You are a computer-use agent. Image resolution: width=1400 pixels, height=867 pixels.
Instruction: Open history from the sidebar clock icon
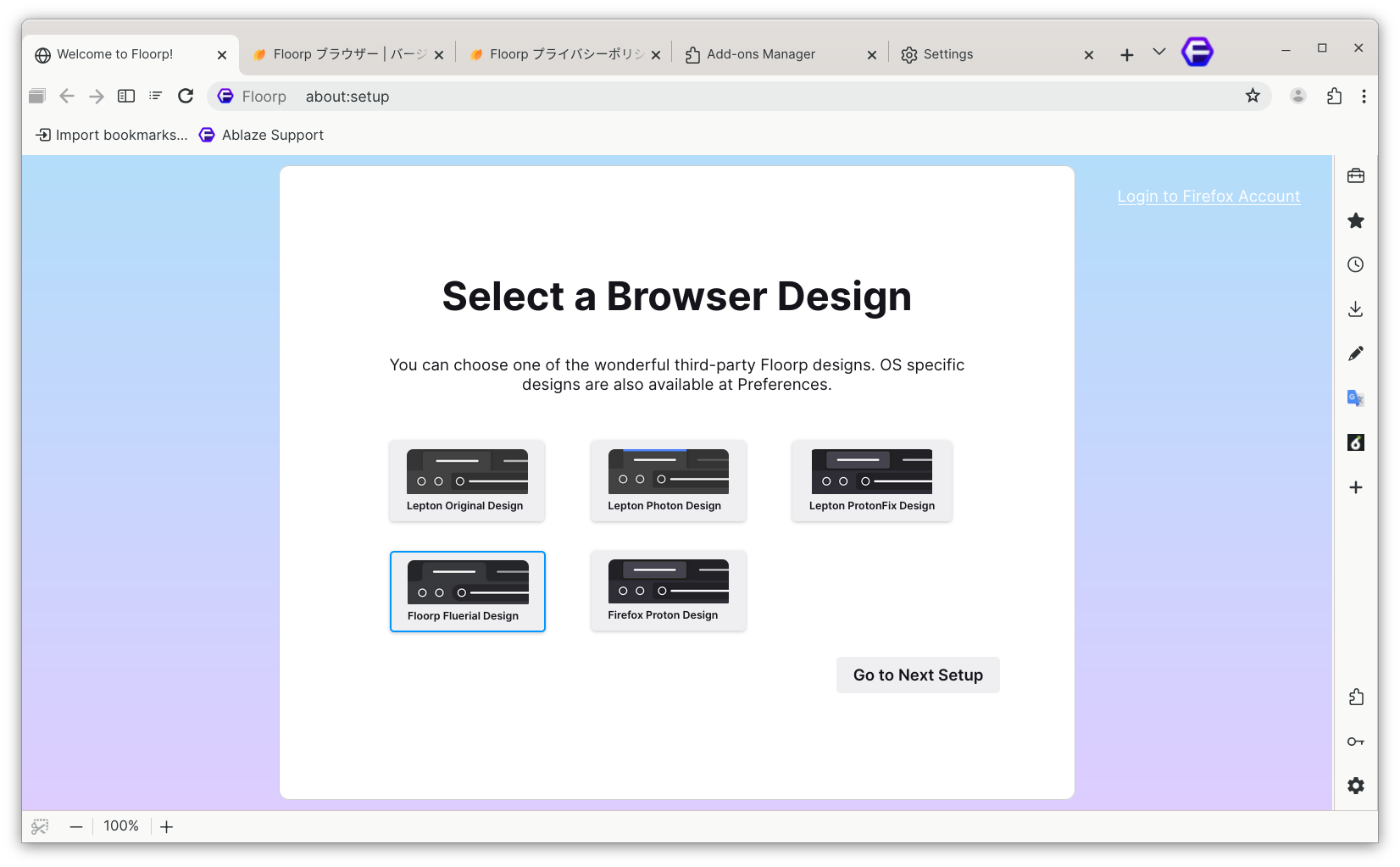1356,264
